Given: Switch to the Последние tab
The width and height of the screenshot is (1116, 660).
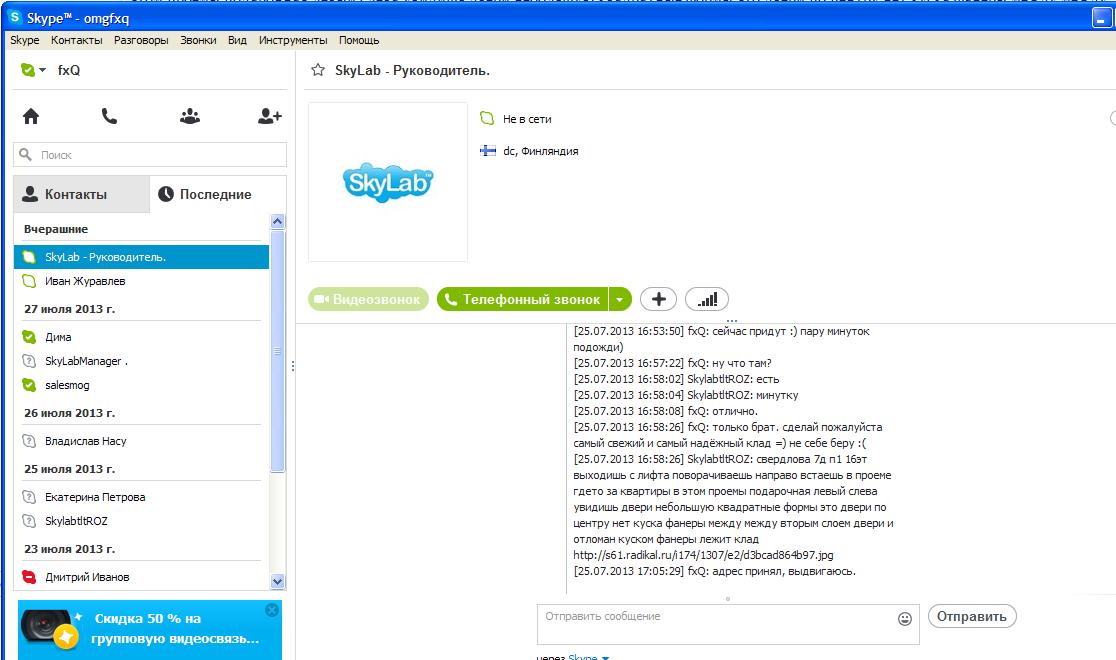Looking at the screenshot, I should click(219, 194).
